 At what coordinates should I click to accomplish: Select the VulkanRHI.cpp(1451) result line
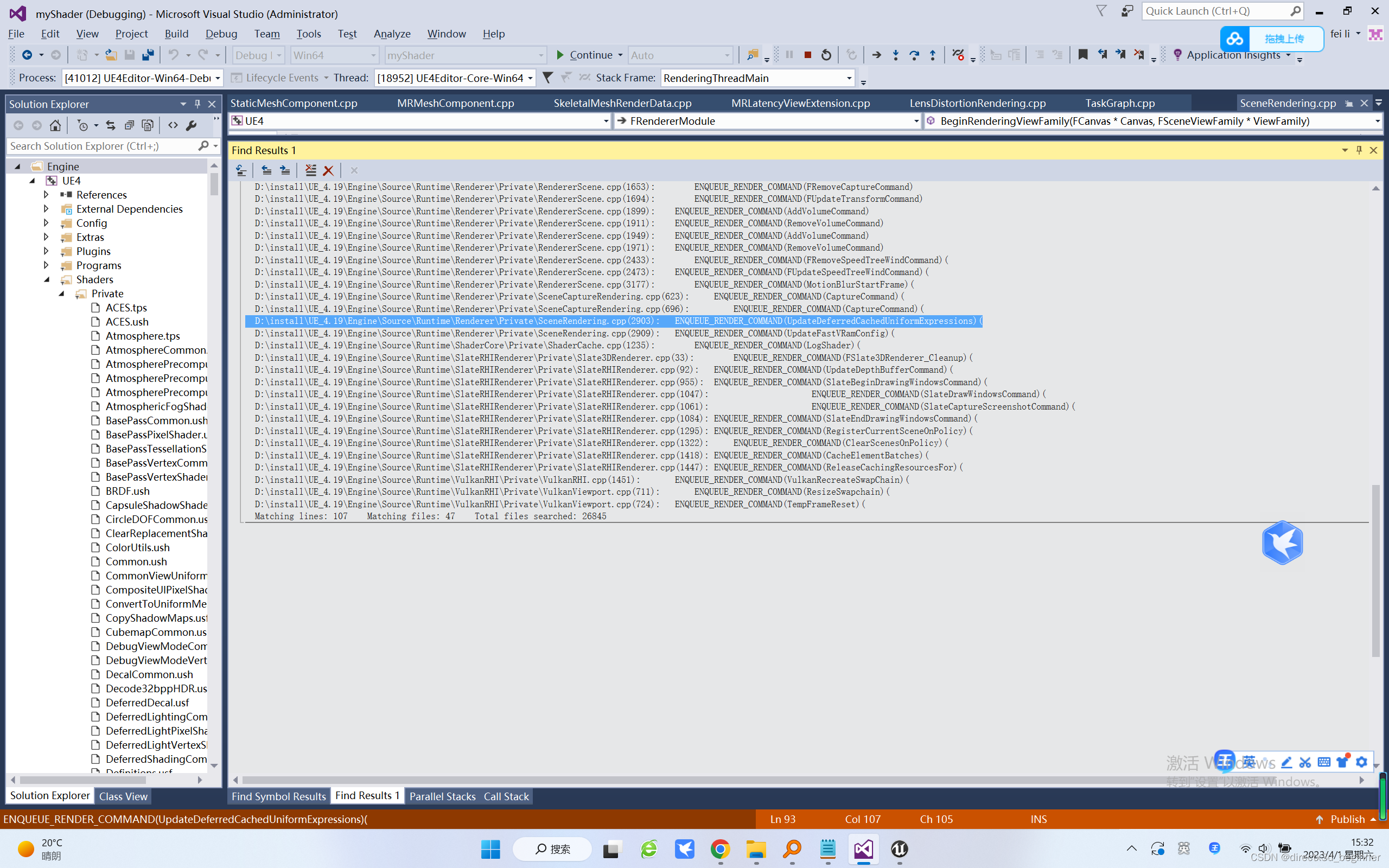(x=582, y=480)
